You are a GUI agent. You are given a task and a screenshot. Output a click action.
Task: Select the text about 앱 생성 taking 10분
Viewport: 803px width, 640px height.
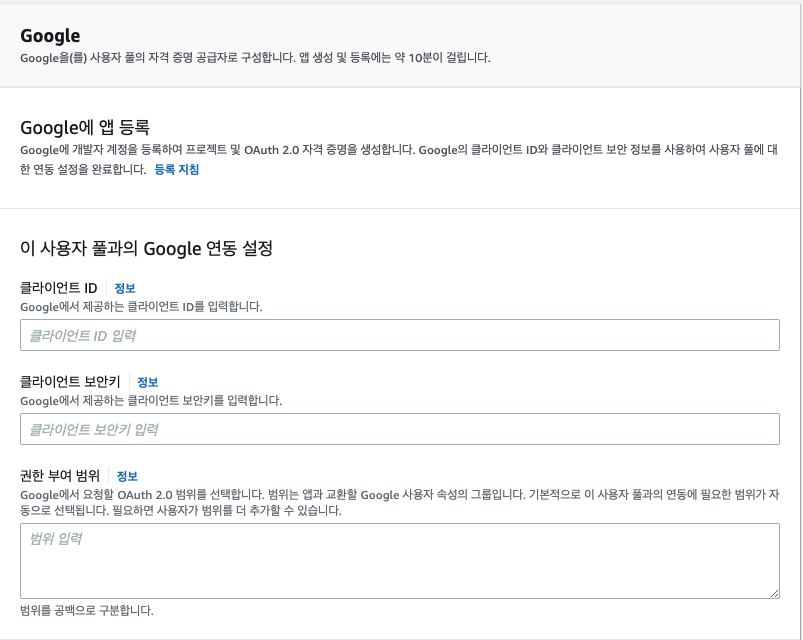(395, 58)
